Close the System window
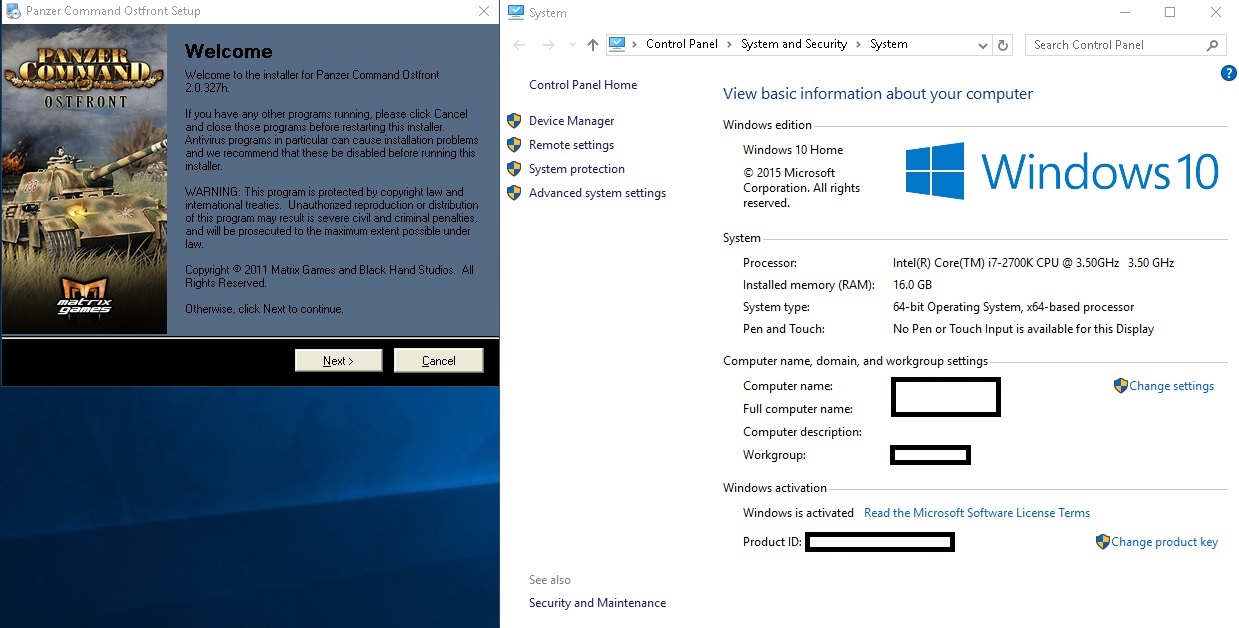The height and width of the screenshot is (628, 1239). pyautogui.click(x=1215, y=12)
